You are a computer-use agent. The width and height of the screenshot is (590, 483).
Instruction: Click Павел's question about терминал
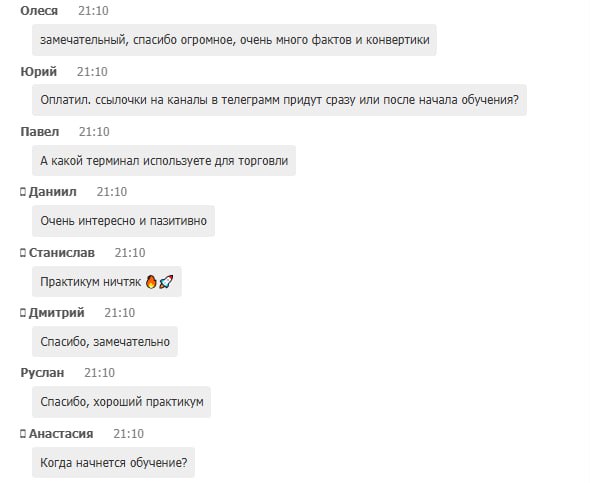pos(164,161)
